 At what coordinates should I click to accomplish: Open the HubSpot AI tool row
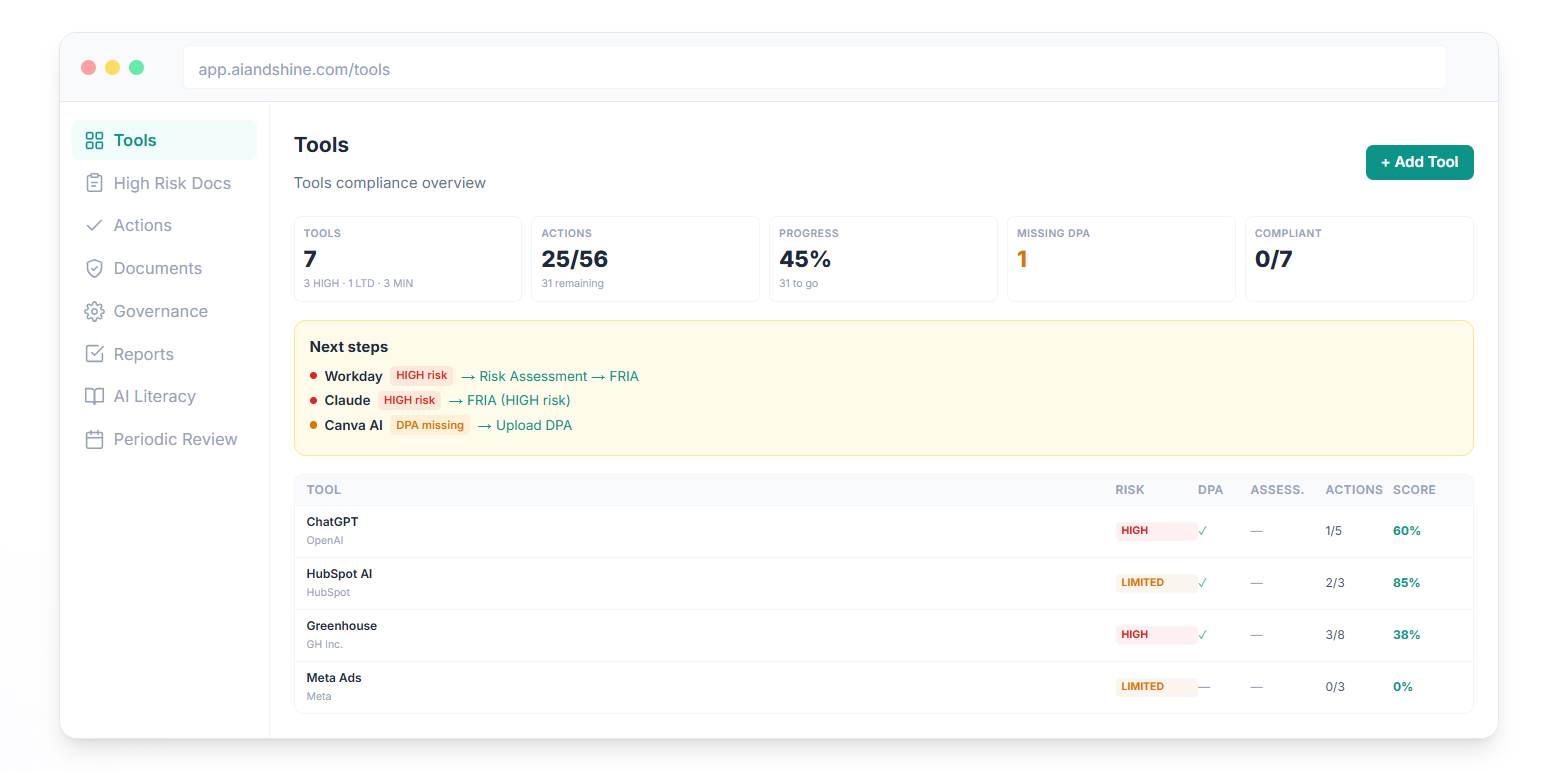coord(883,583)
